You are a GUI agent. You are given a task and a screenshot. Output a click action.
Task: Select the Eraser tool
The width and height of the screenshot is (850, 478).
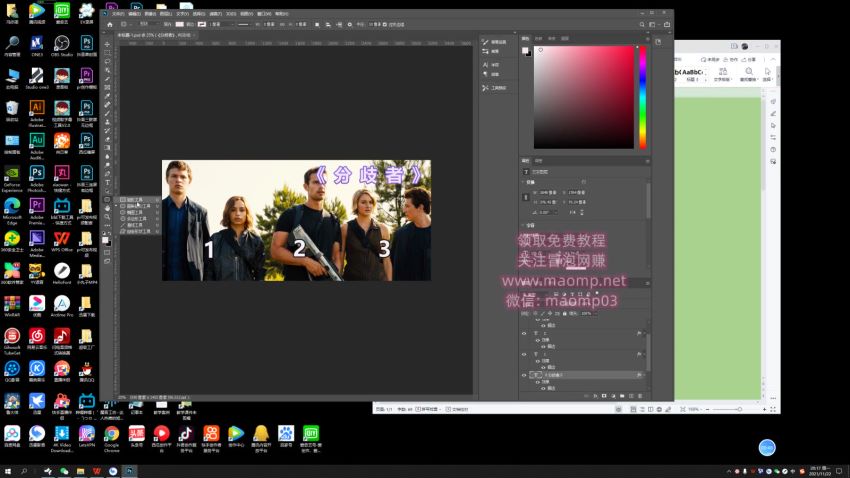pyautogui.click(x=107, y=139)
